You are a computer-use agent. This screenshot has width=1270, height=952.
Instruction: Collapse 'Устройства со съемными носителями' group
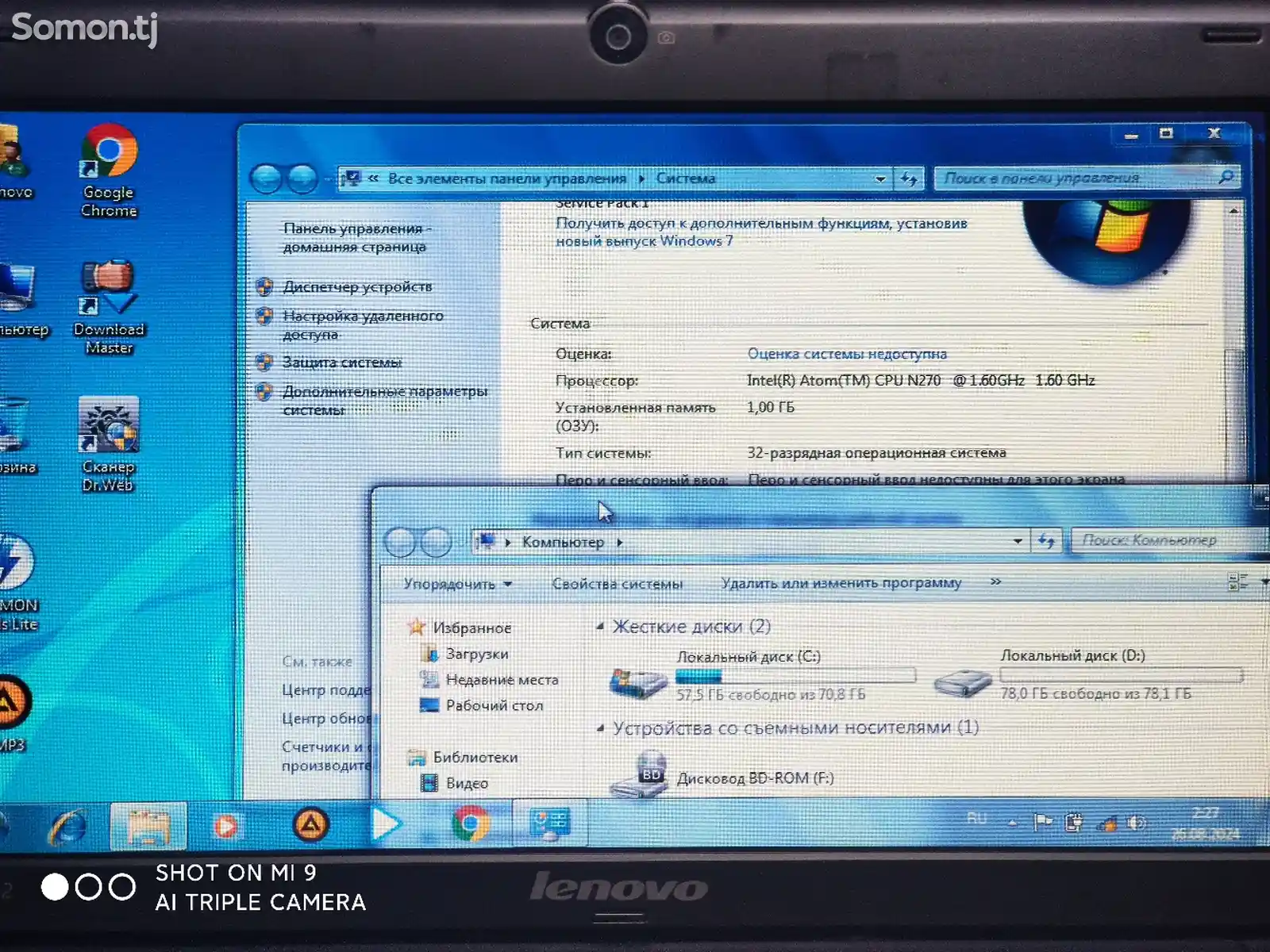600,727
